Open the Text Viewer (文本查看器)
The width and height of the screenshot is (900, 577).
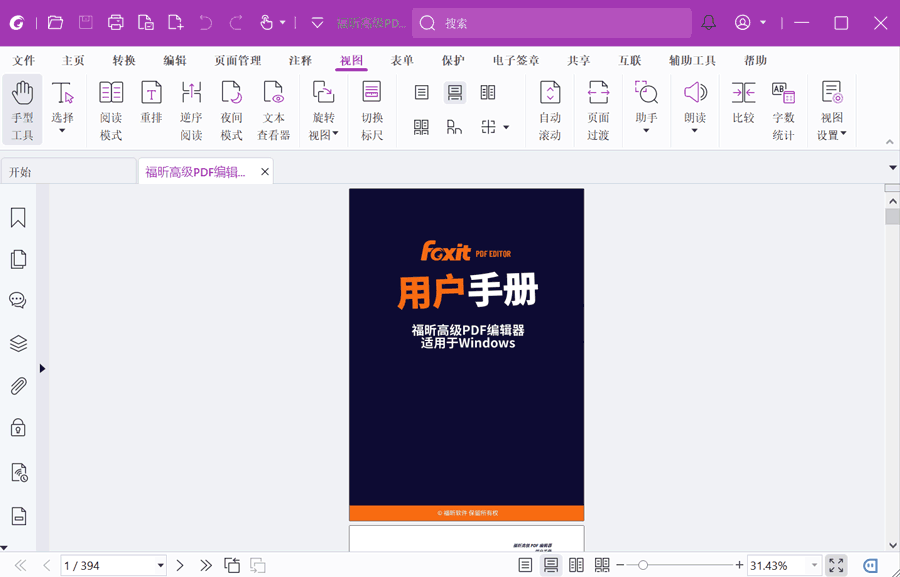[x=273, y=110]
